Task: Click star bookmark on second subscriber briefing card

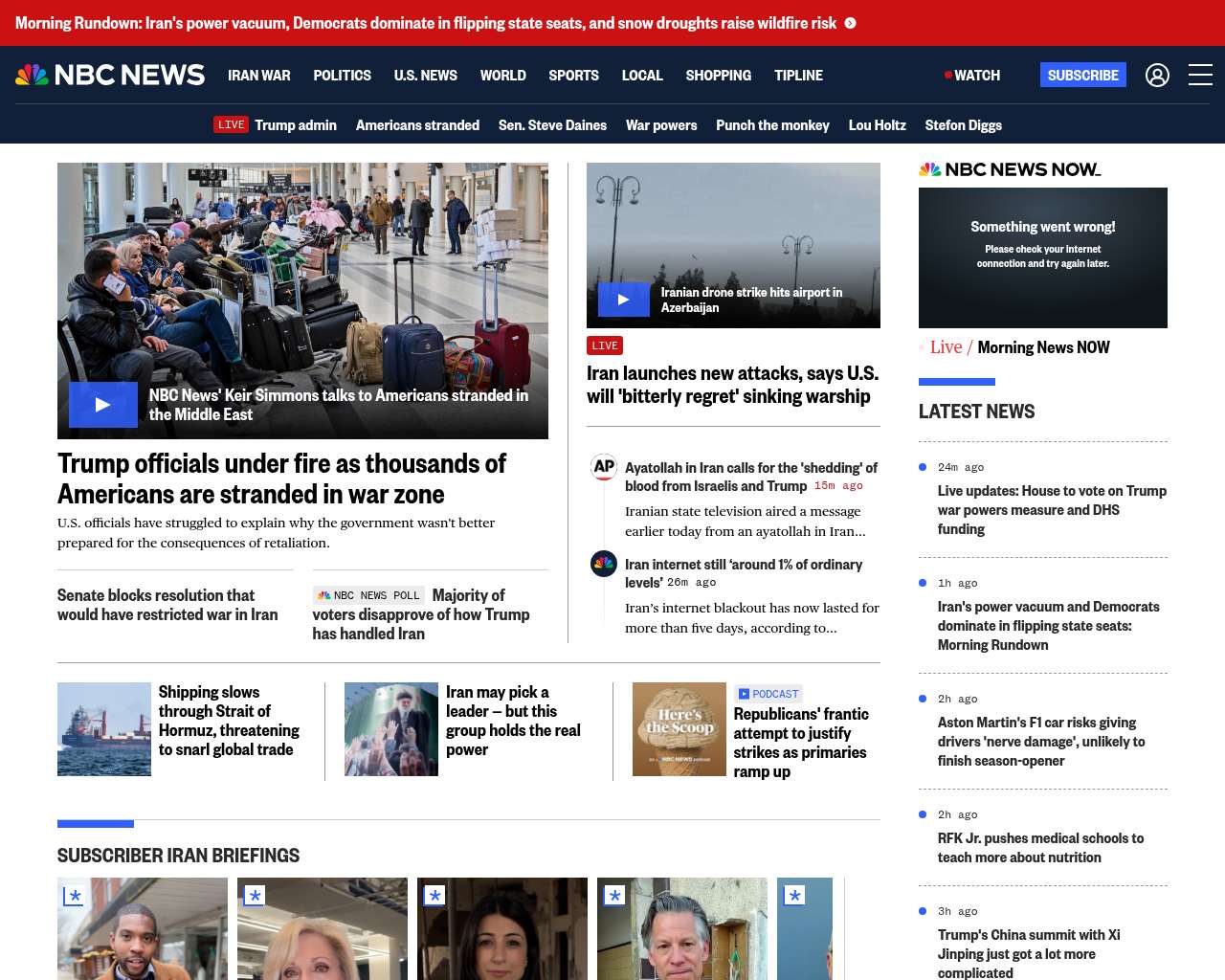Action: coord(255,896)
